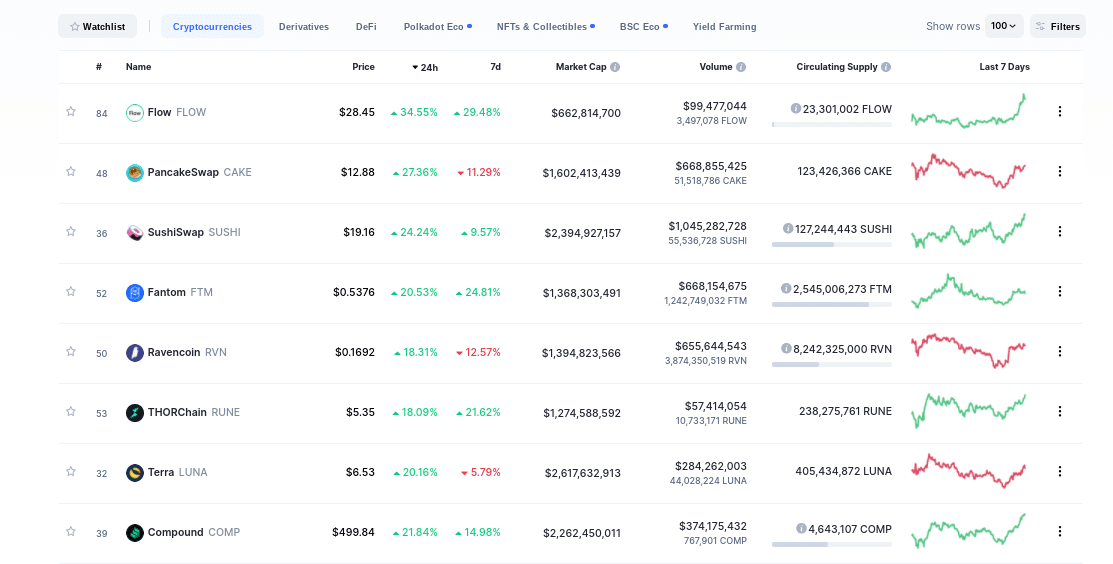Open the Yield Farming tab
The width and height of the screenshot is (1113, 564).
point(725,26)
